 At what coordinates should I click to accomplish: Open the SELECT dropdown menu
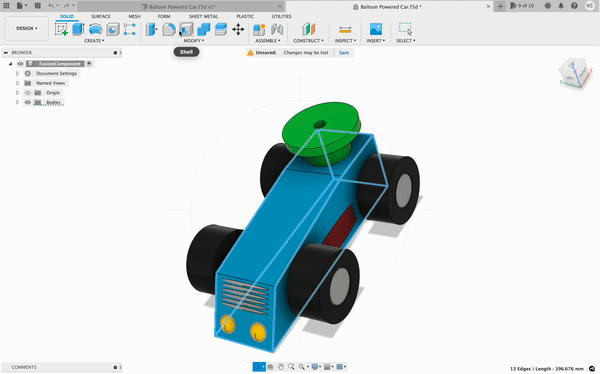[406, 41]
